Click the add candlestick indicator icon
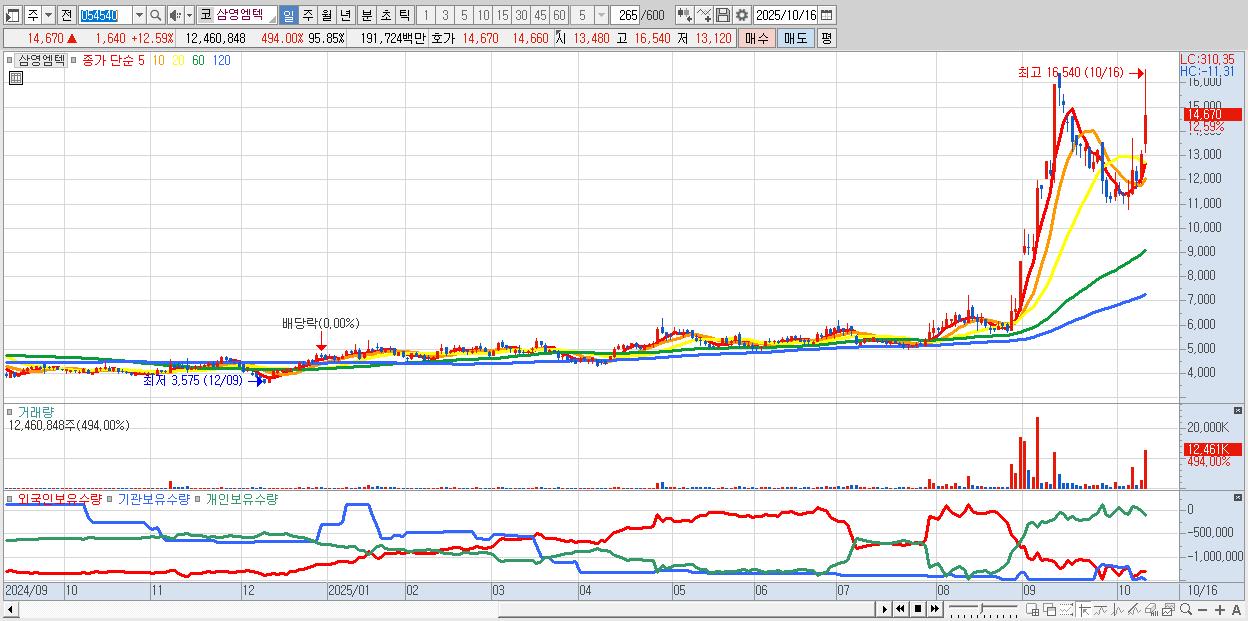Viewport: 1248px width, 621px height. coord(684,15)
